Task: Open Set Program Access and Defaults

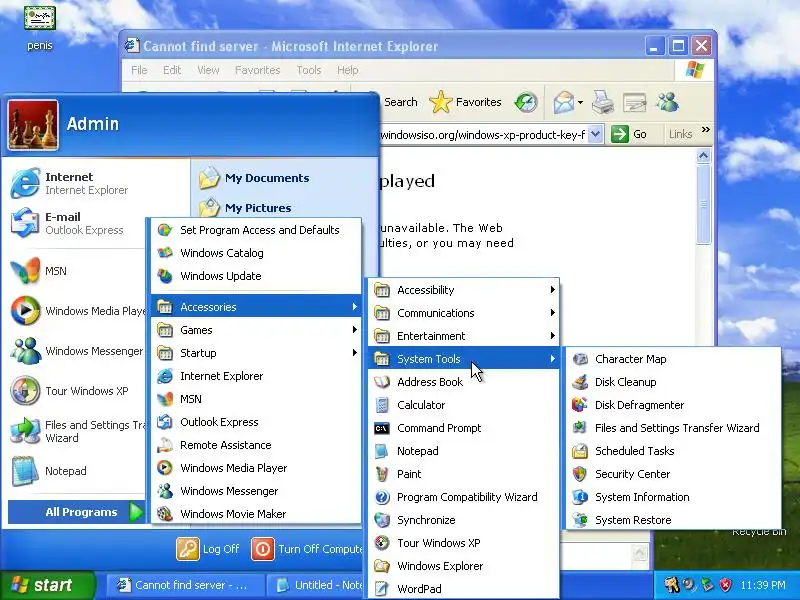Action: 256,230
